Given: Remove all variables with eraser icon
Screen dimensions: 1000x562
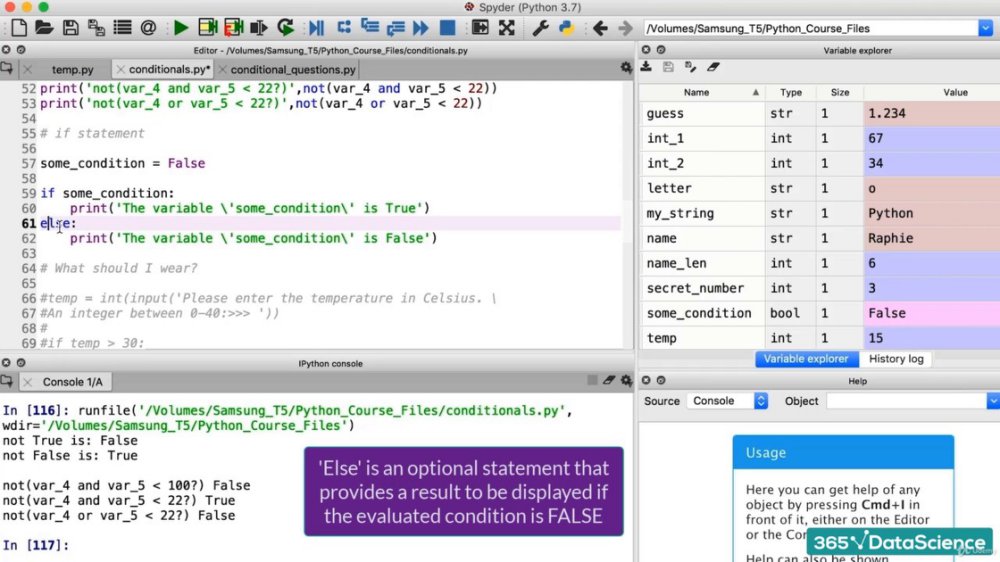Looking at the screenshot, I should click(x=713, y=66).
